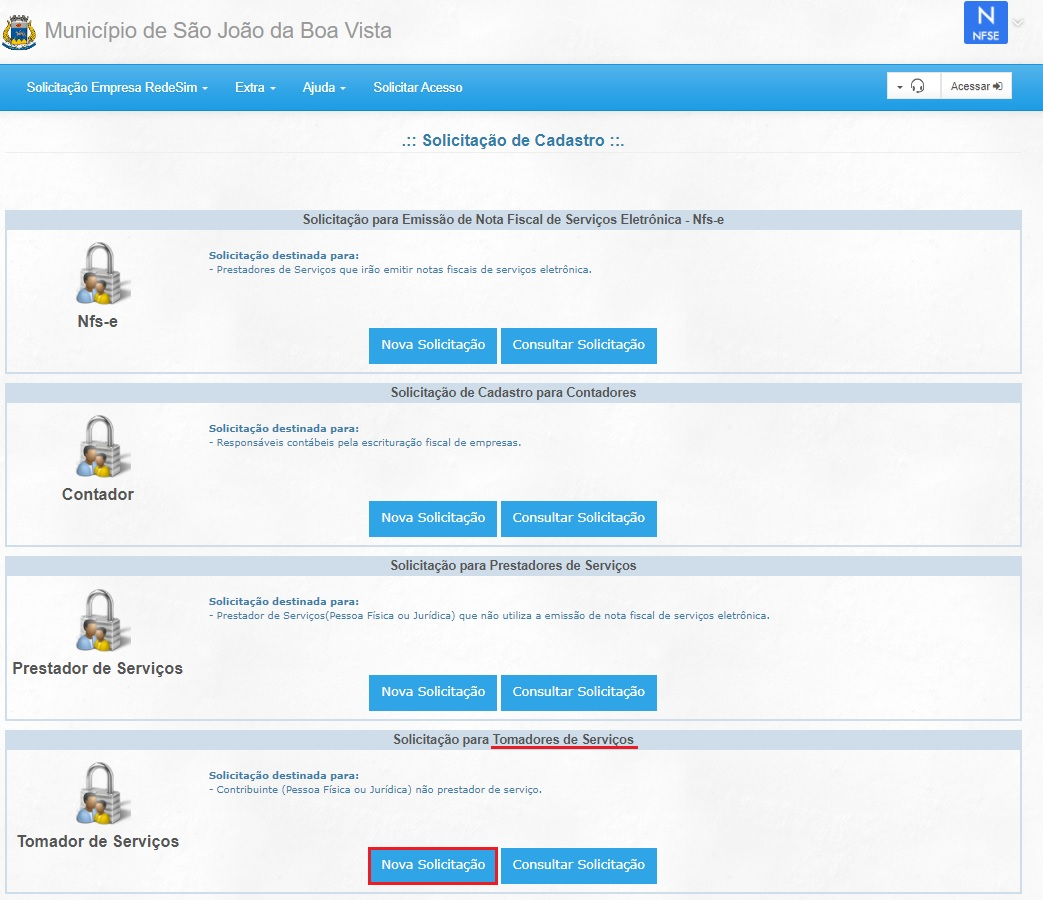1043x900 pixels.
Task: Click the Contador padlock icon
Action: [103, 447]
